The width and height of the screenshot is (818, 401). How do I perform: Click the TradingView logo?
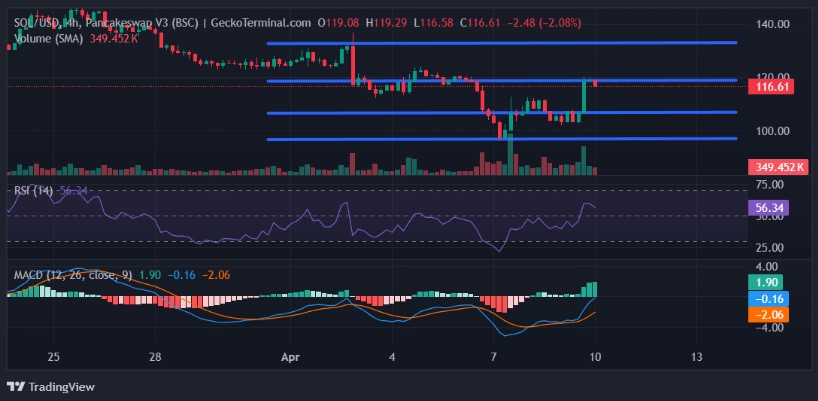coord(46,386)
